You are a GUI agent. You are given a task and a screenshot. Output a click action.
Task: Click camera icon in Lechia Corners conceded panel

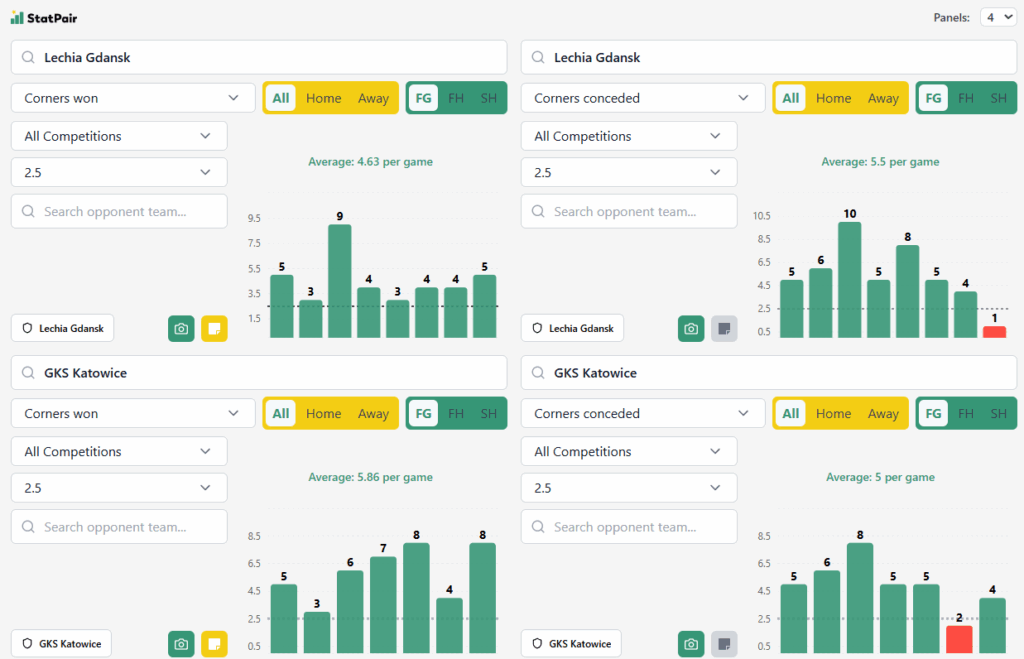click(691, 329)
